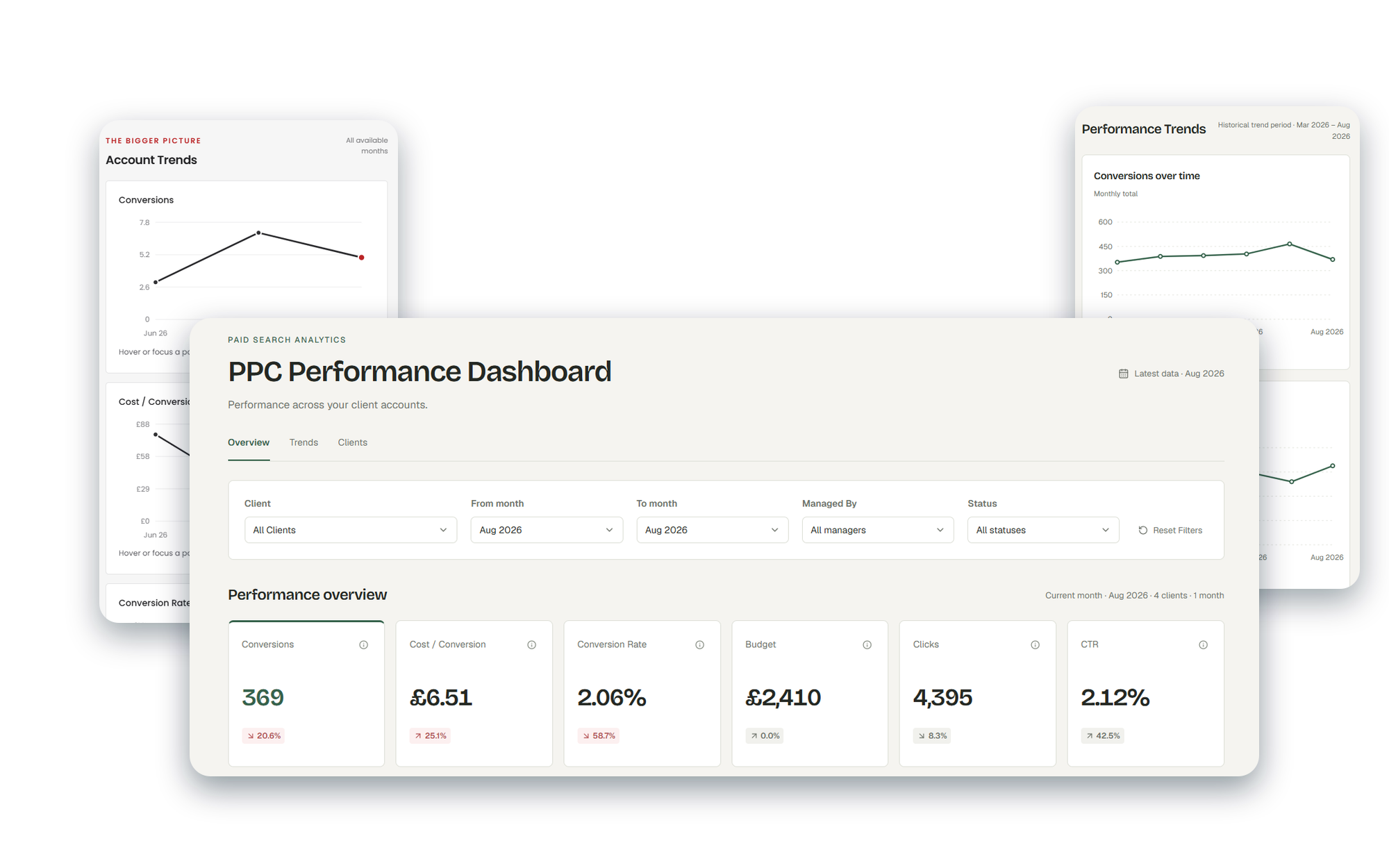Click the £6.51 cost per conversion value

click(x=441, y=697)
